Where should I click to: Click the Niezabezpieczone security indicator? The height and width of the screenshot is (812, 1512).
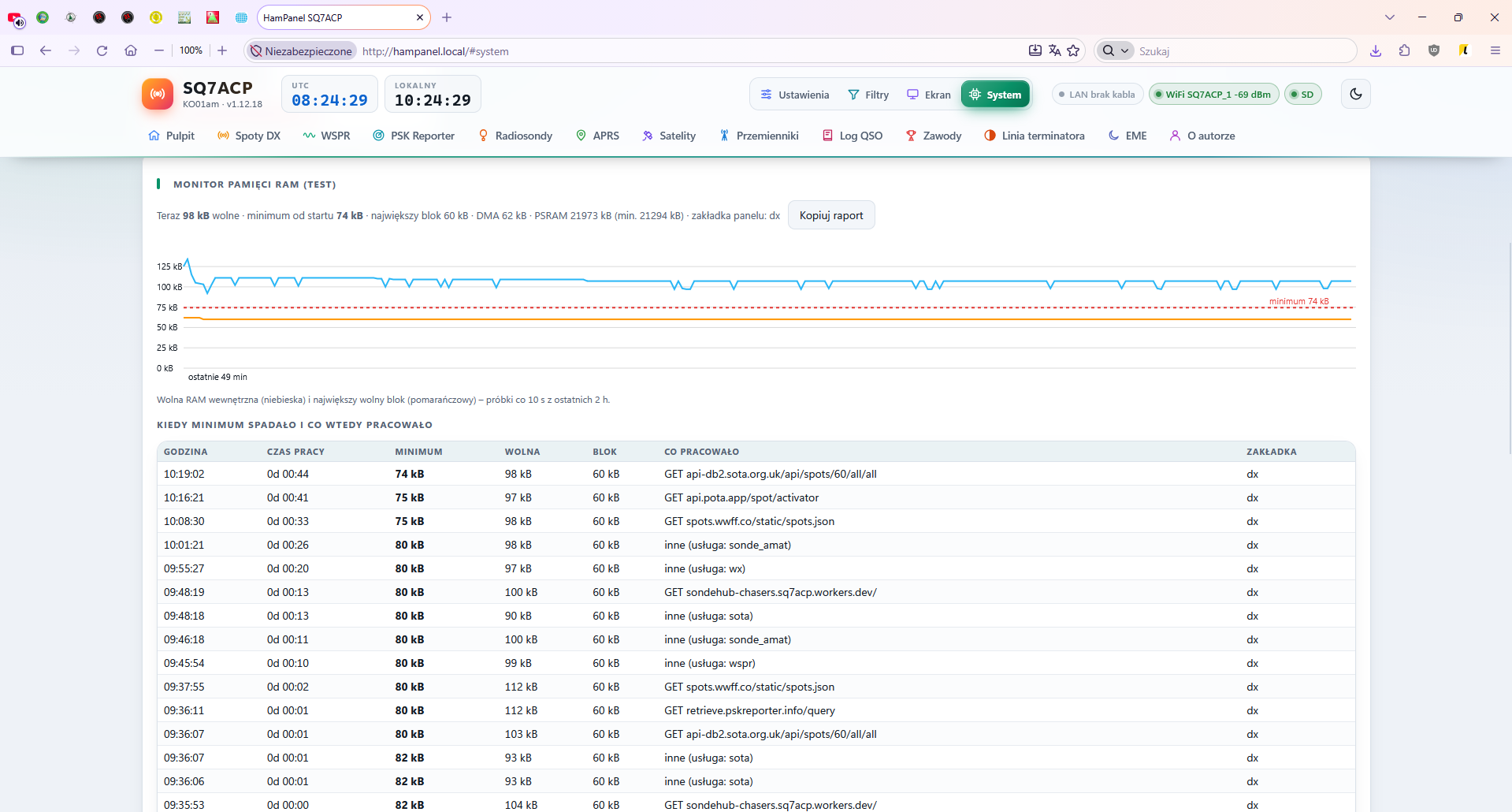click(x=301, y=51)
